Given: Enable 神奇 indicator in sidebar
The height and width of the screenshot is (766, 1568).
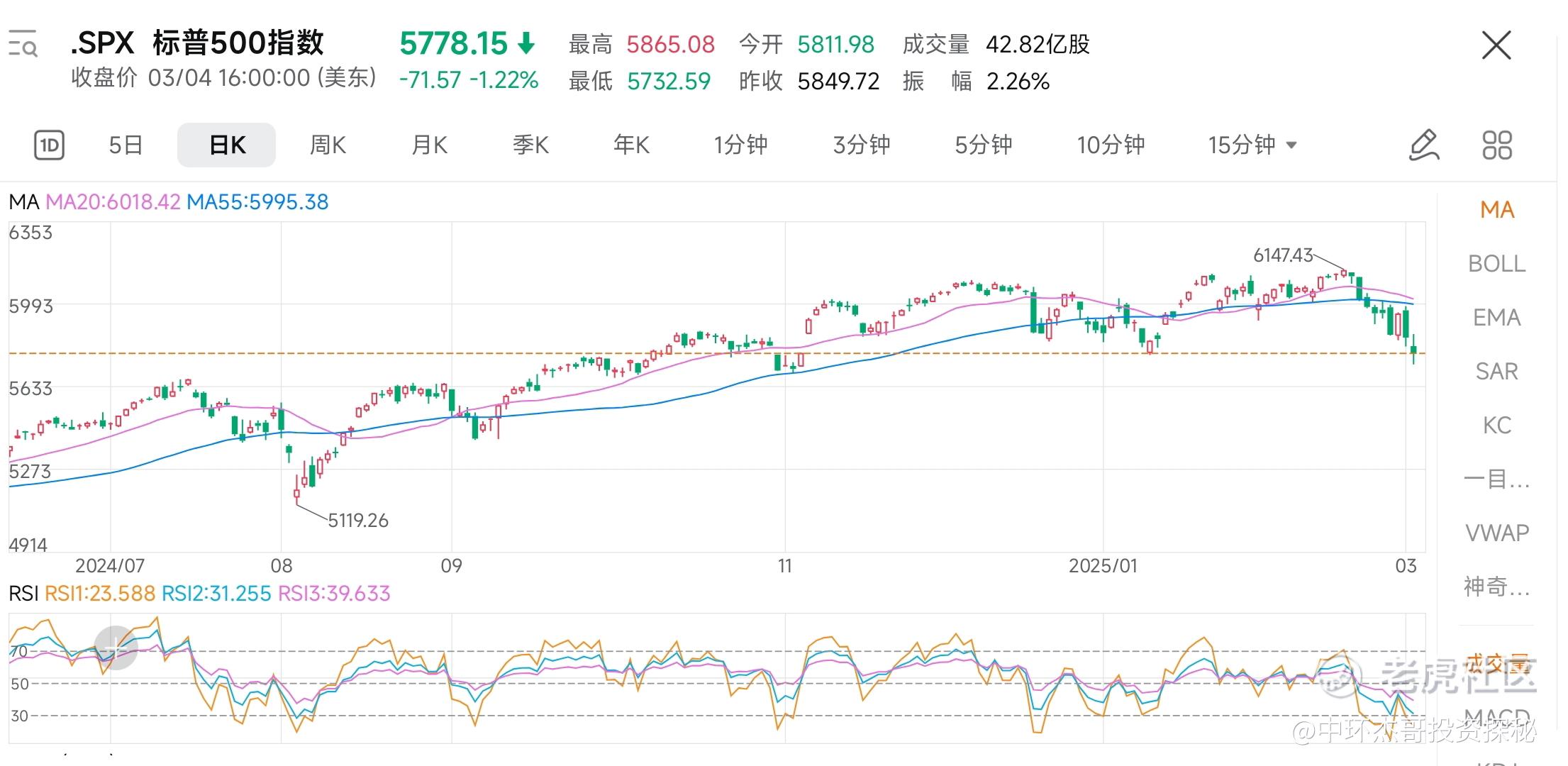Looking at the screenshot, I should coord(1497,587).
